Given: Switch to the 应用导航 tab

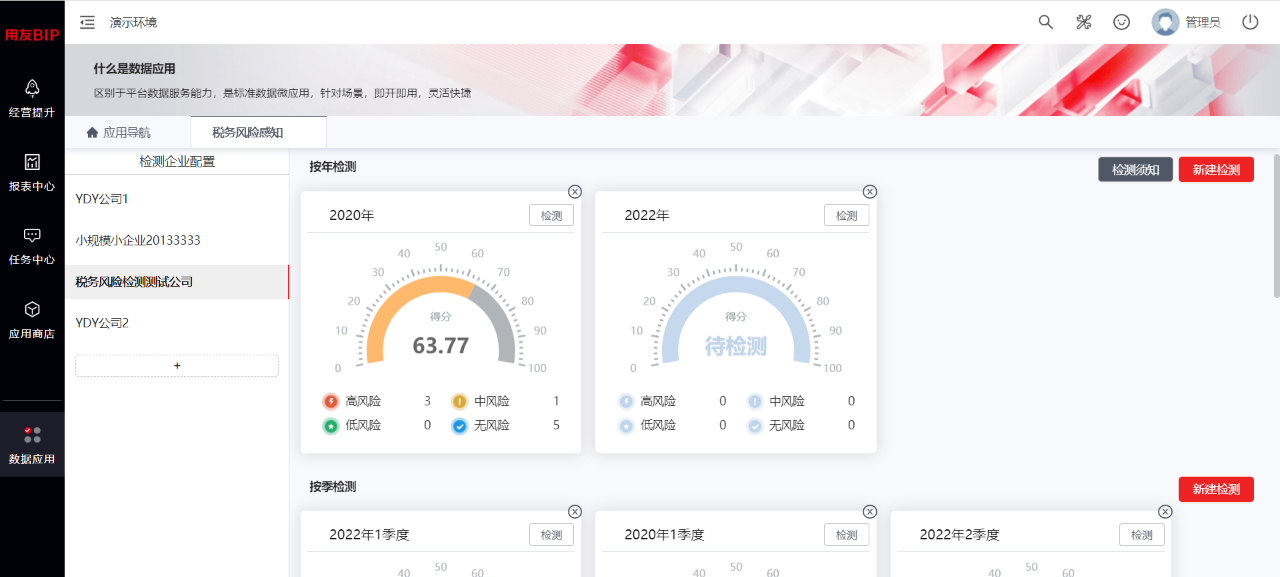Looking at the screenshot, I should click(x=119, y=132).
